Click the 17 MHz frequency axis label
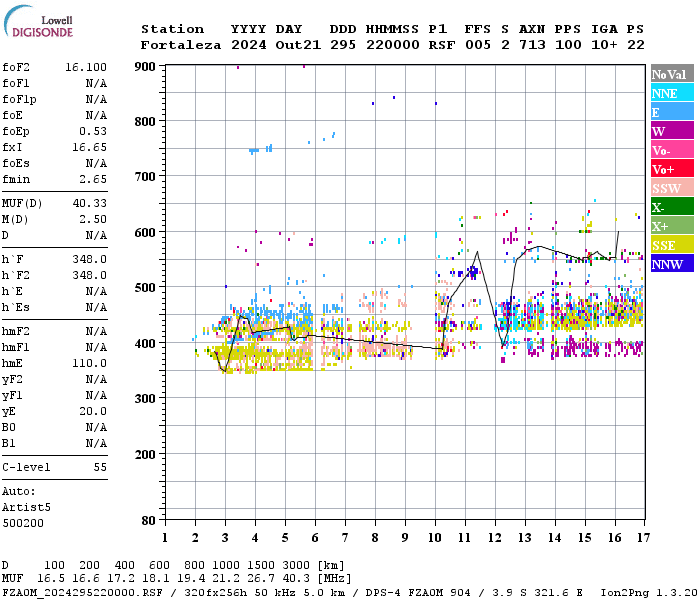The image size is (700, 600). click(643, 538)
